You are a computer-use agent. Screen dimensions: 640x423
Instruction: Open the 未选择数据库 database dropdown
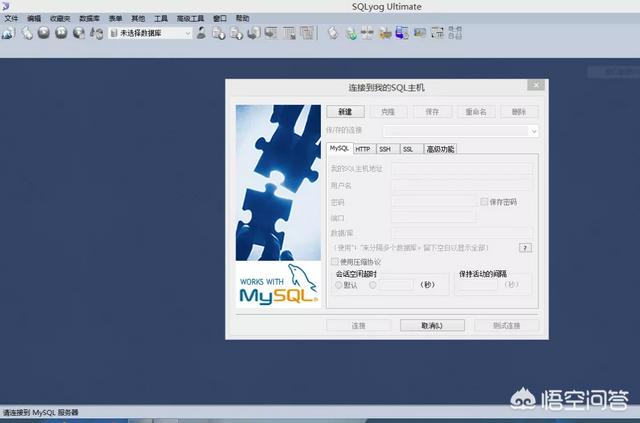(150, 33)
